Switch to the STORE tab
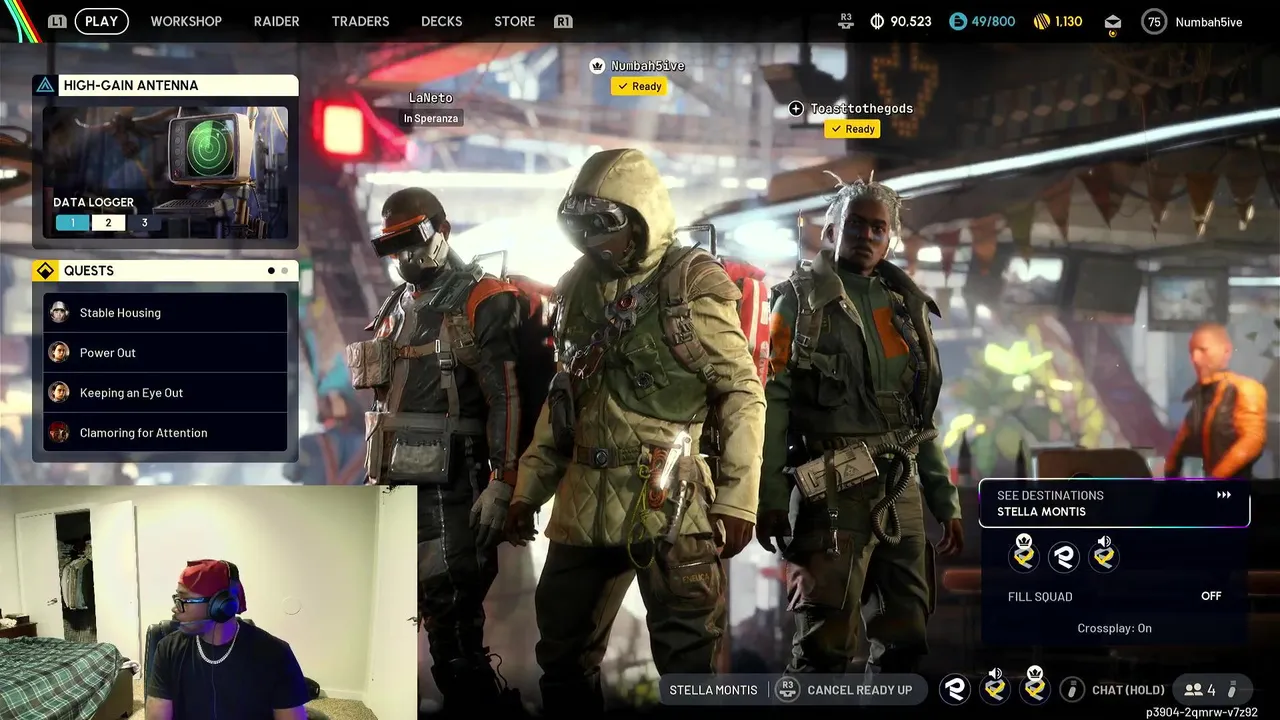 pos(514,21)
